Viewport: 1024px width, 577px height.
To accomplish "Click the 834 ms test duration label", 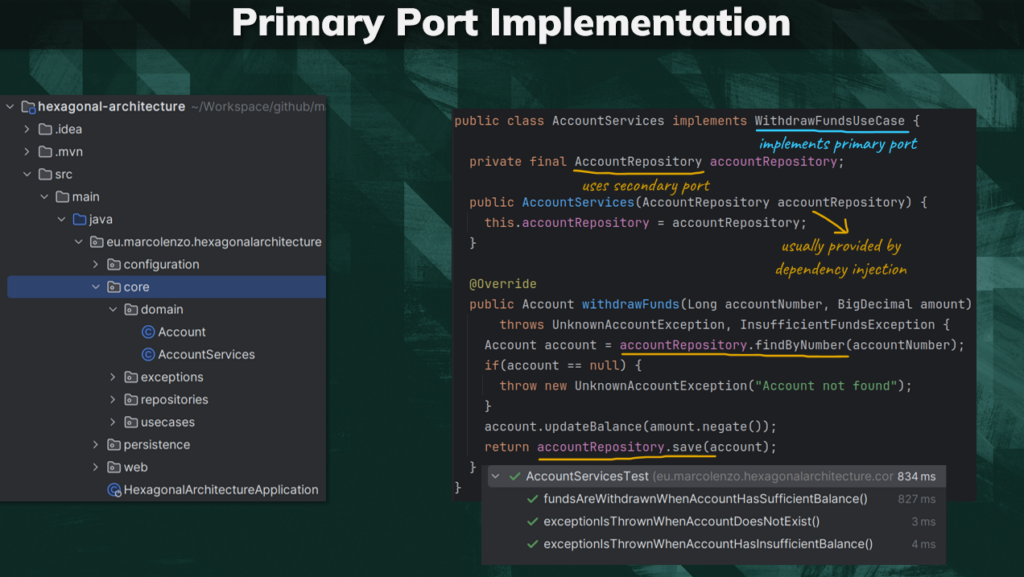I will pyautogui.click(x=916, y=476).
